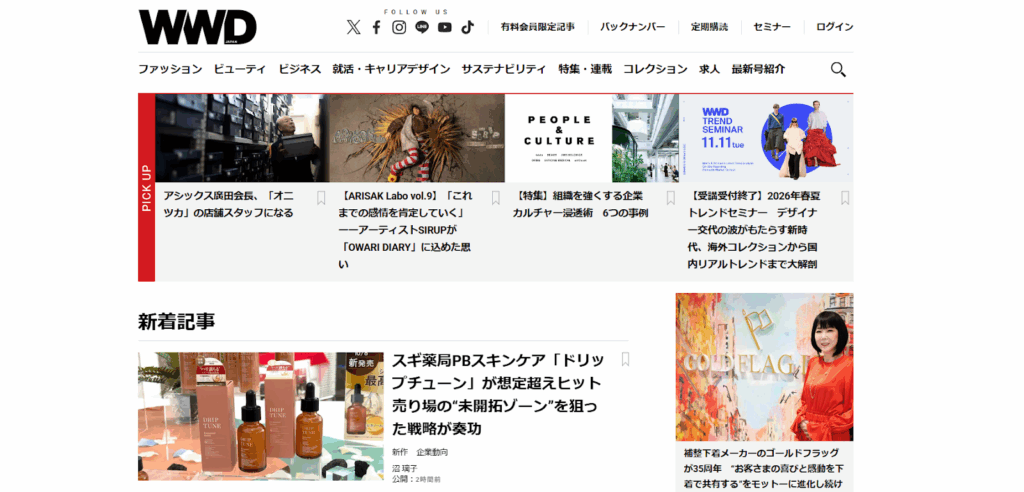Open the バックナンバー link
1024x492 pixels.
(633, 27)
